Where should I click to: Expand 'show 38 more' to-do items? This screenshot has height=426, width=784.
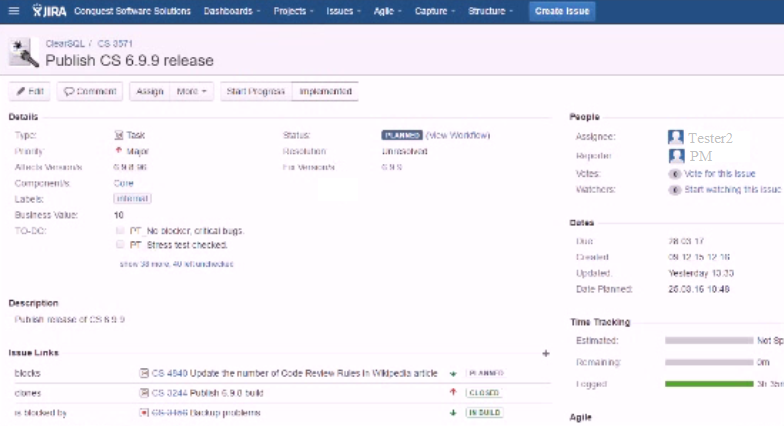tap(176, 264)
